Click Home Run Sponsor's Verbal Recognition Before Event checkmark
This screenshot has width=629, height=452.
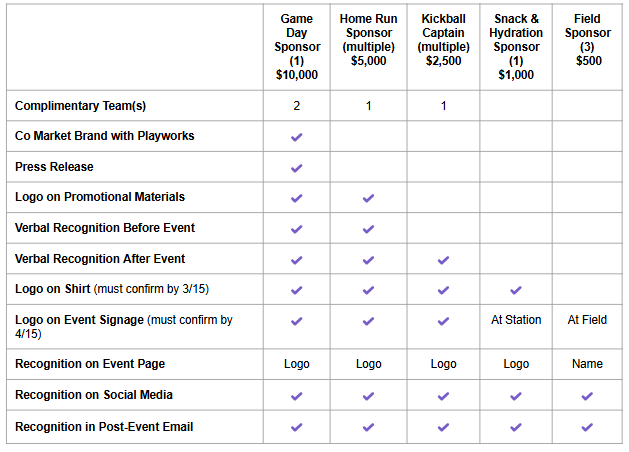(x=368, y=229)
